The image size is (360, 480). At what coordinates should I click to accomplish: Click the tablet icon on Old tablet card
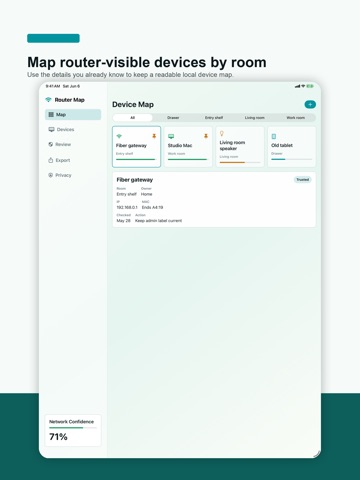[x=274, y=136]
